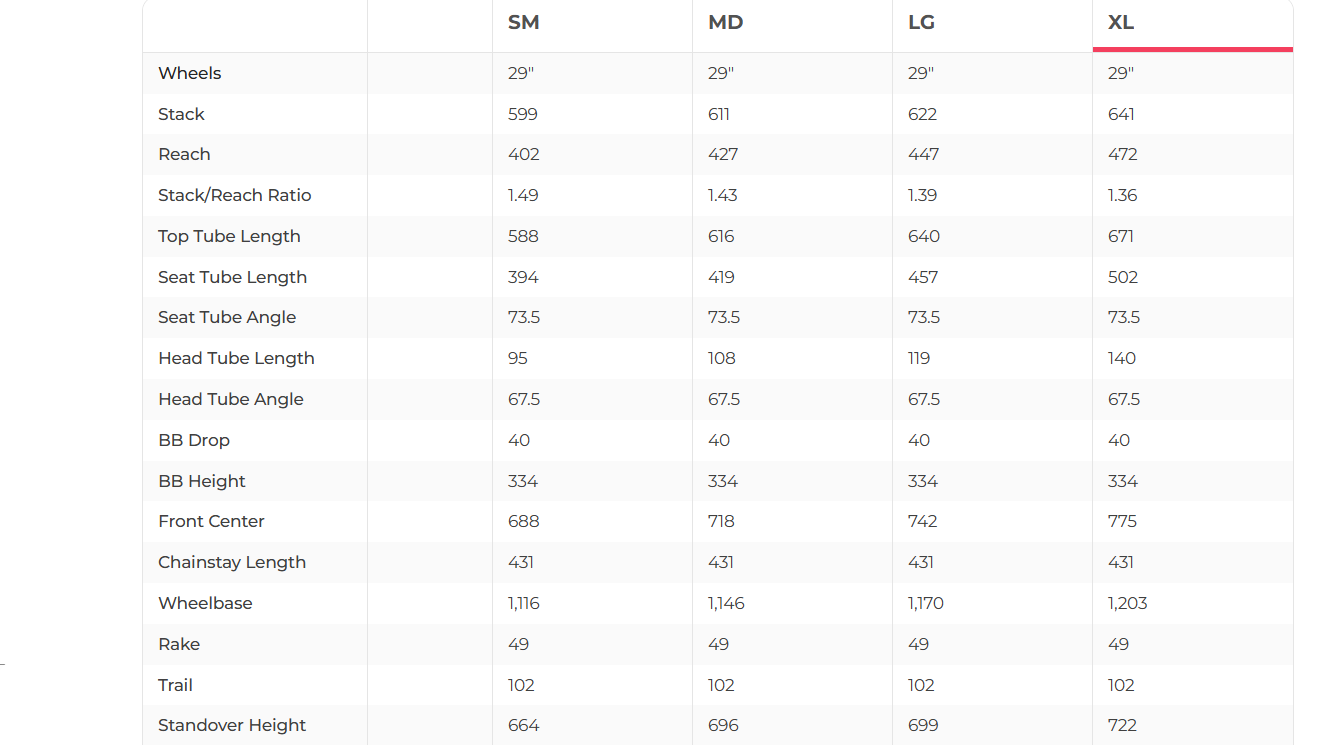Select the SM reach value 402
The image size is (1325, 745).
click(x=523, y=155)
